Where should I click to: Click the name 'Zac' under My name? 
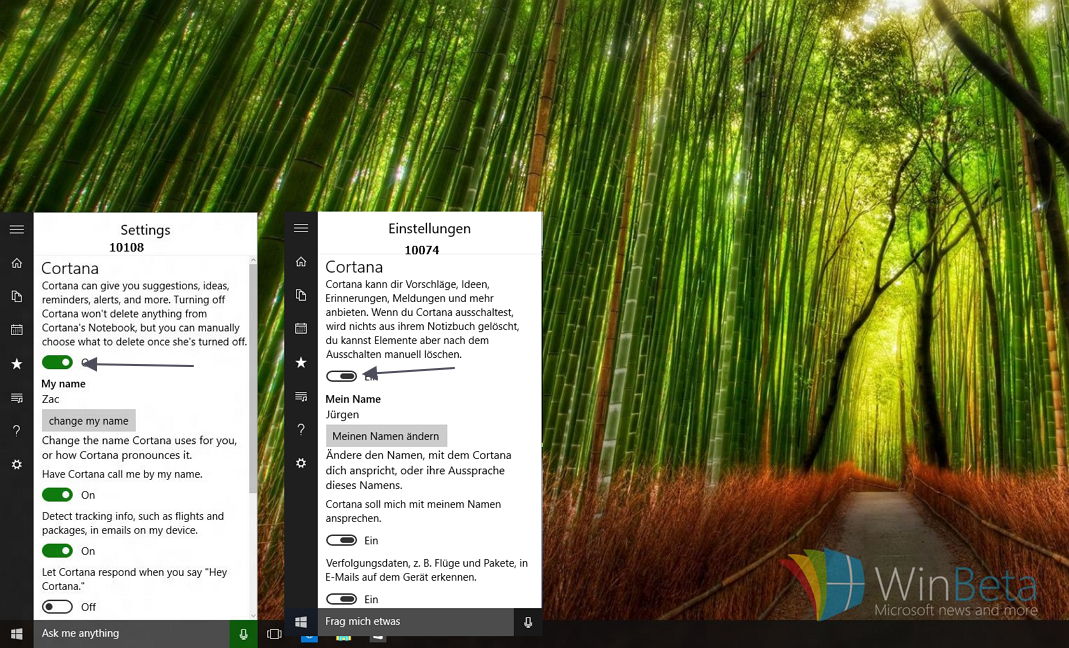click(50, 399)
